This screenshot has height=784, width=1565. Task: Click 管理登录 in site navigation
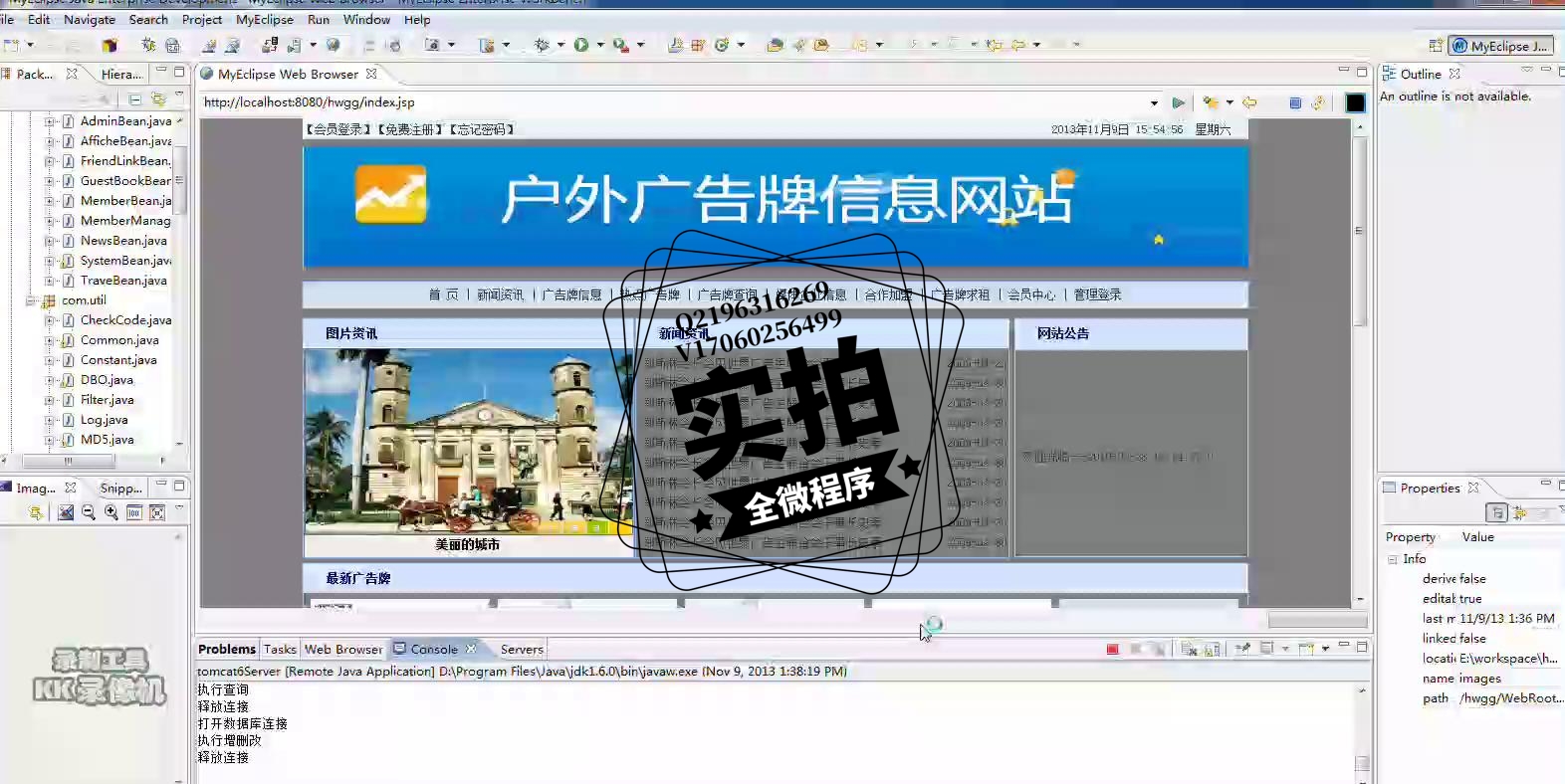[1097, 294]
